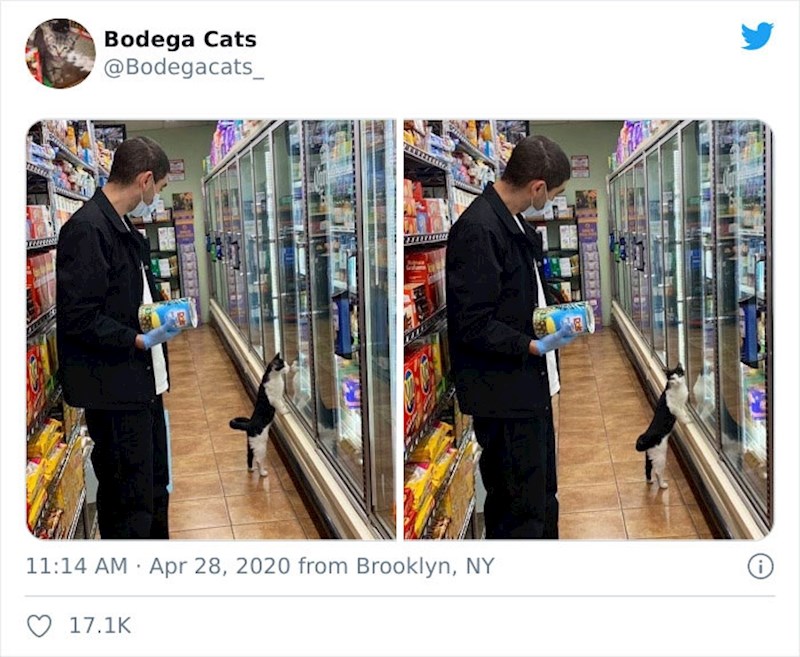
Task: Open second photo with cat looking sideways
Action: click(x=588, y=330)
